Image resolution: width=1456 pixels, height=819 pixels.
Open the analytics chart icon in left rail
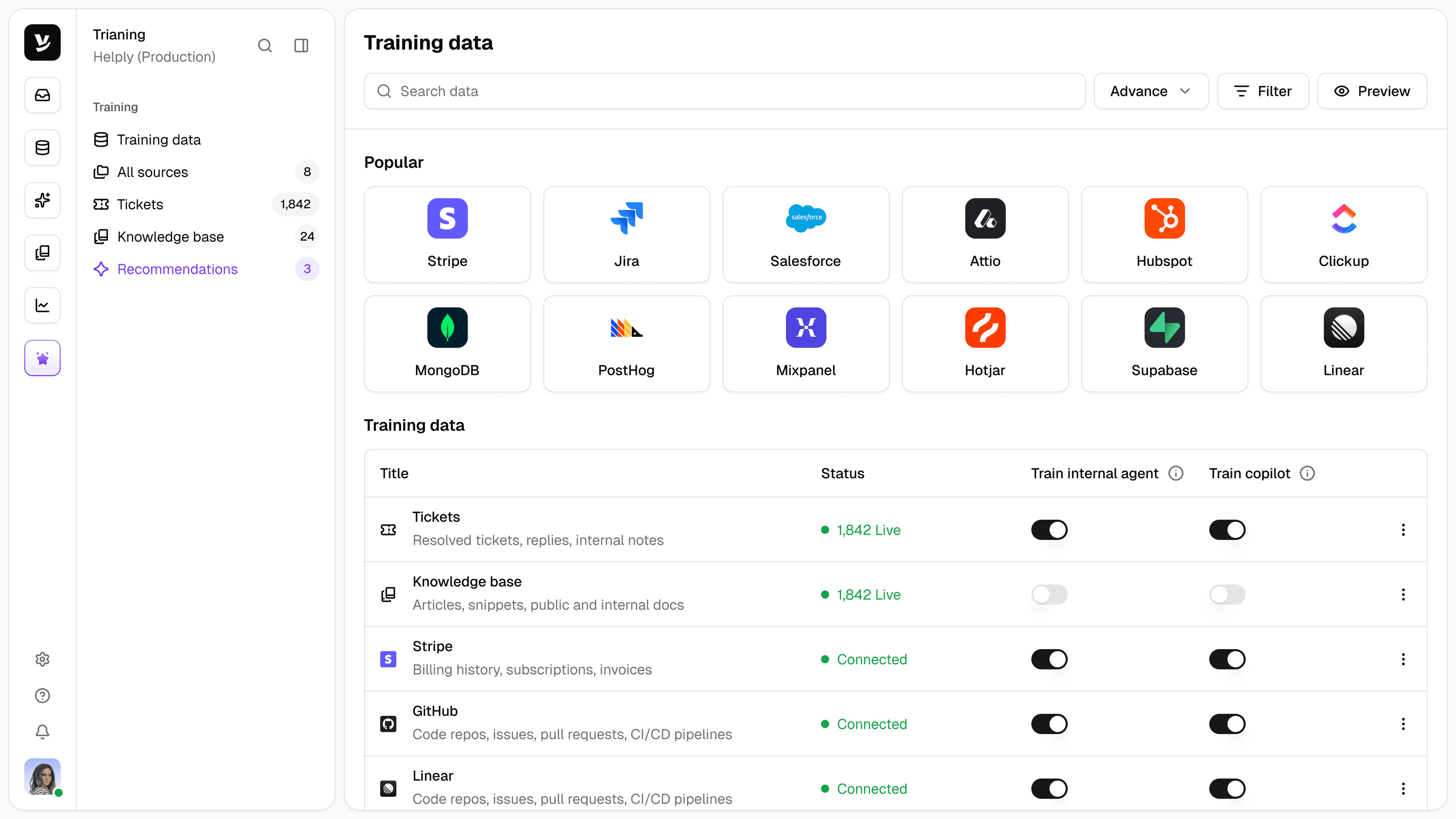coord(42,305)
